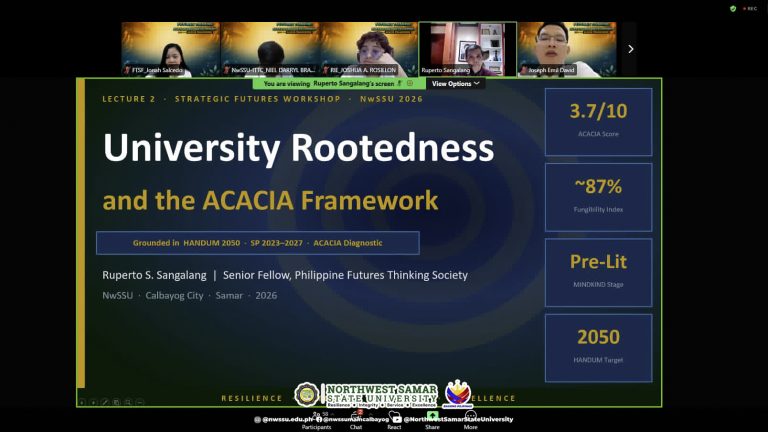Screen dimensions: 768x432
Task: Select the slideshow pen tool icon
Action: [105, 402]
